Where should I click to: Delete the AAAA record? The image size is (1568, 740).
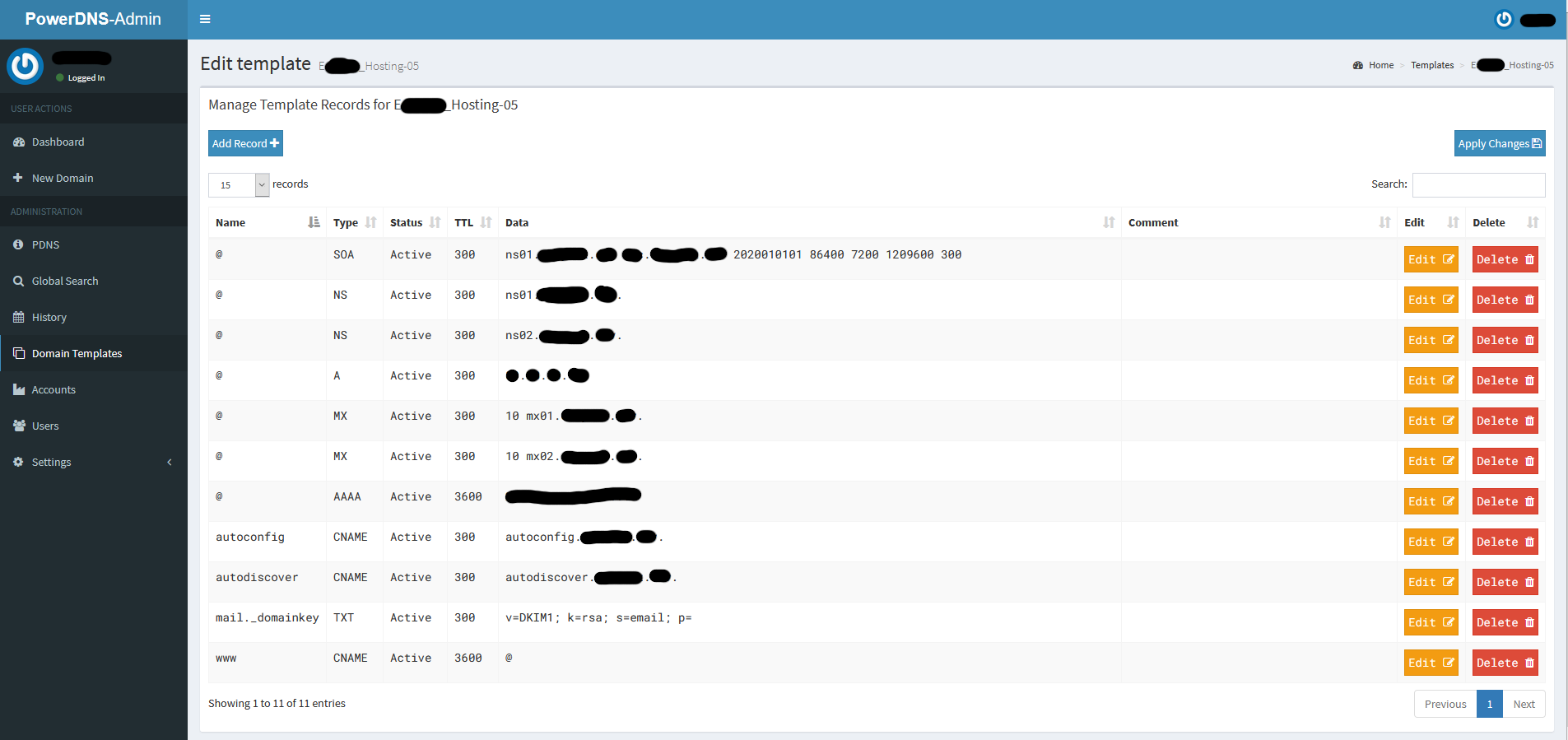[1505, 501]
